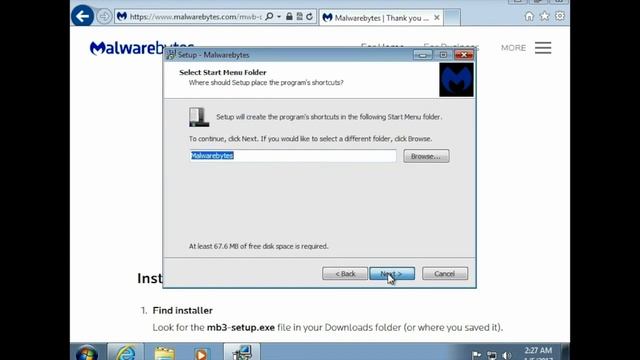Open Windows Media Player from taskbar
This screenshot has width=640, height=360.
click(x=201, y=353)
